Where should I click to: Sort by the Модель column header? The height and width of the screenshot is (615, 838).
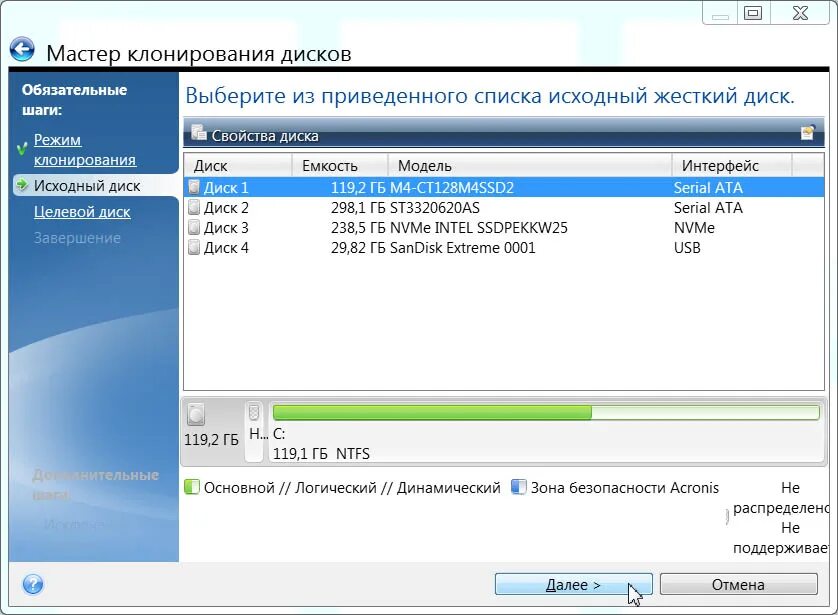530,166
